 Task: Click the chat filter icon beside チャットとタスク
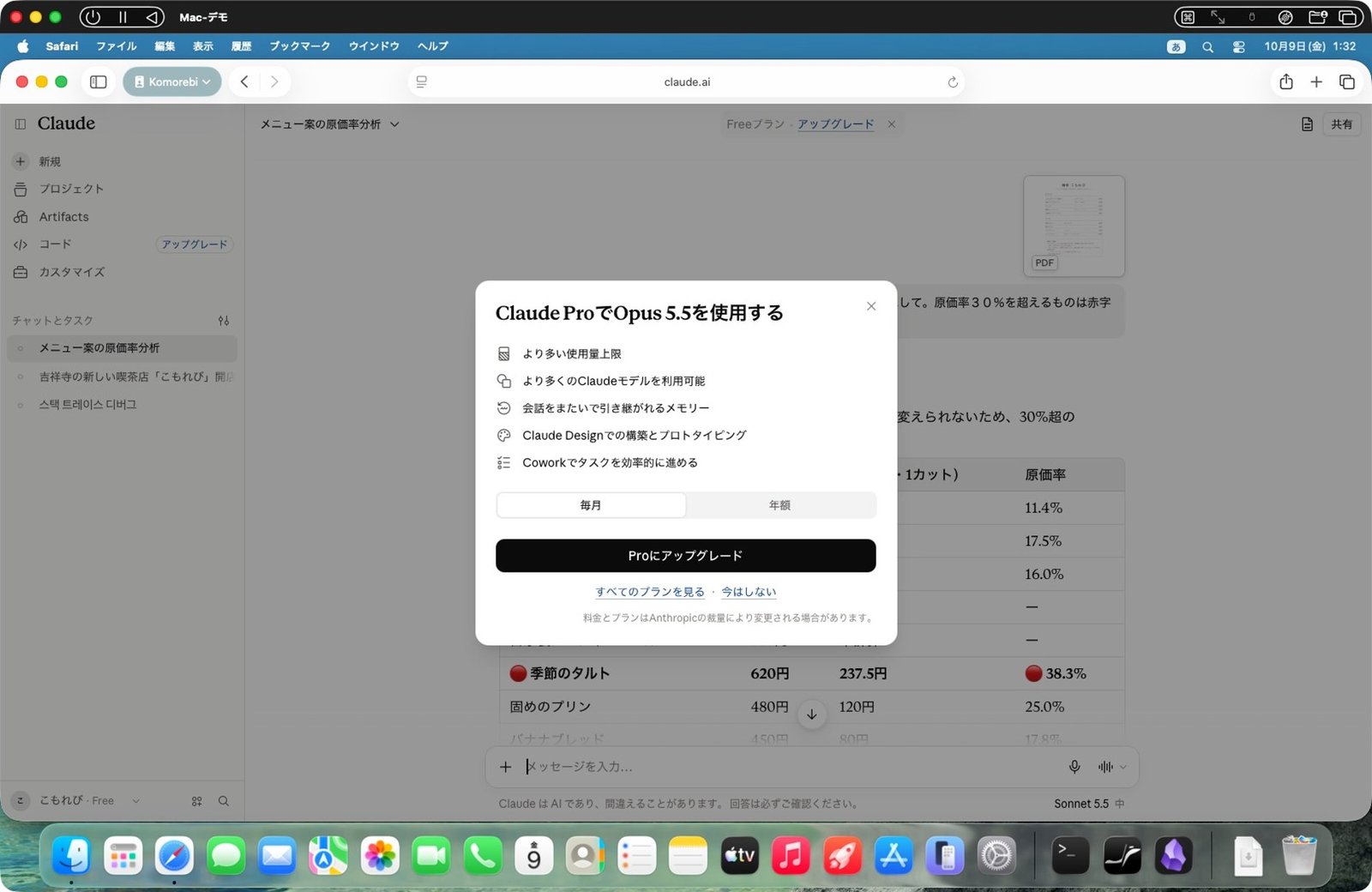pos(224,321)
